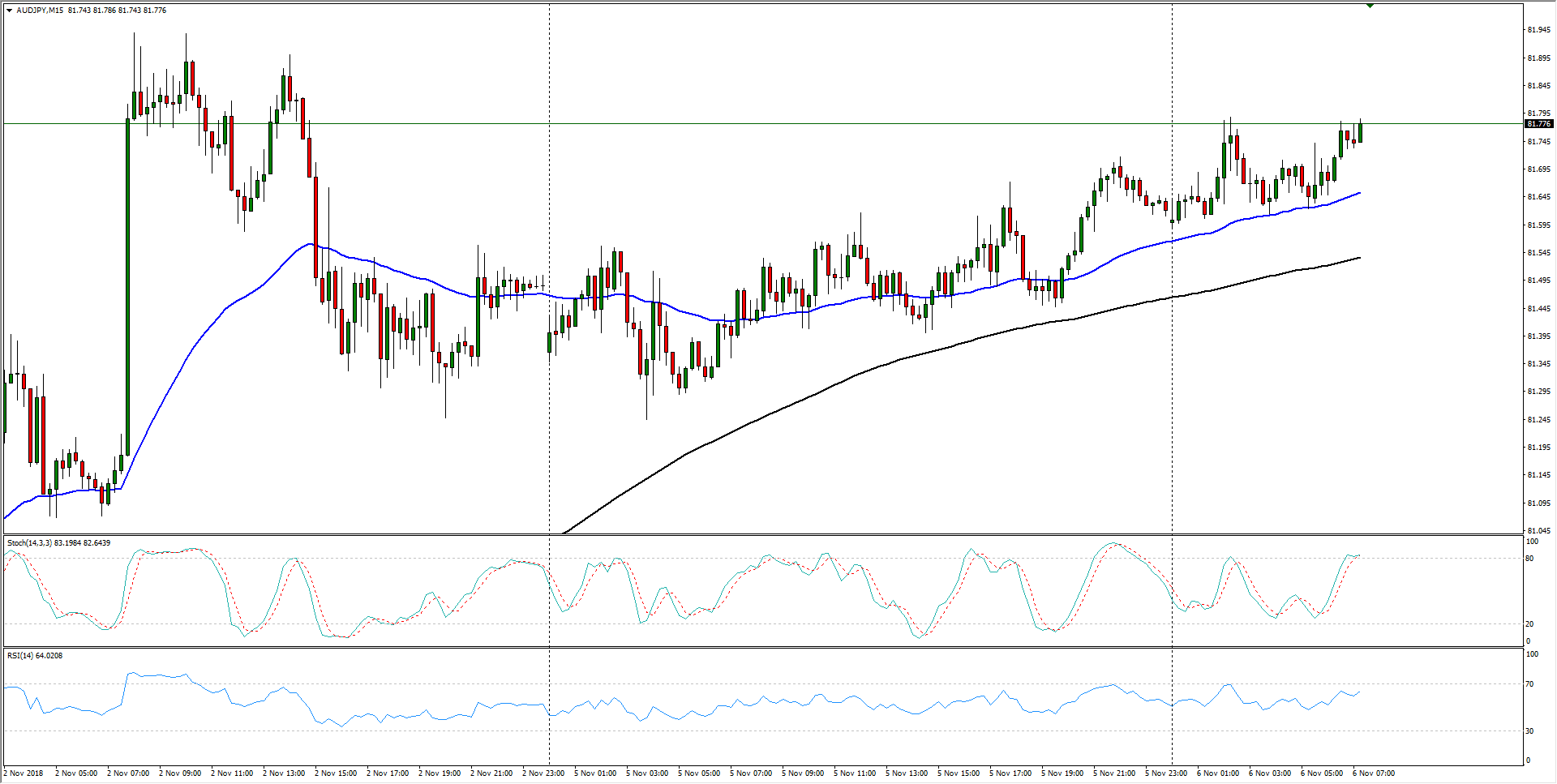Viewport: 1557px width, 784px height.
Task: Click the Stochastic 80 level label
Action: [x=1529, y=559]
